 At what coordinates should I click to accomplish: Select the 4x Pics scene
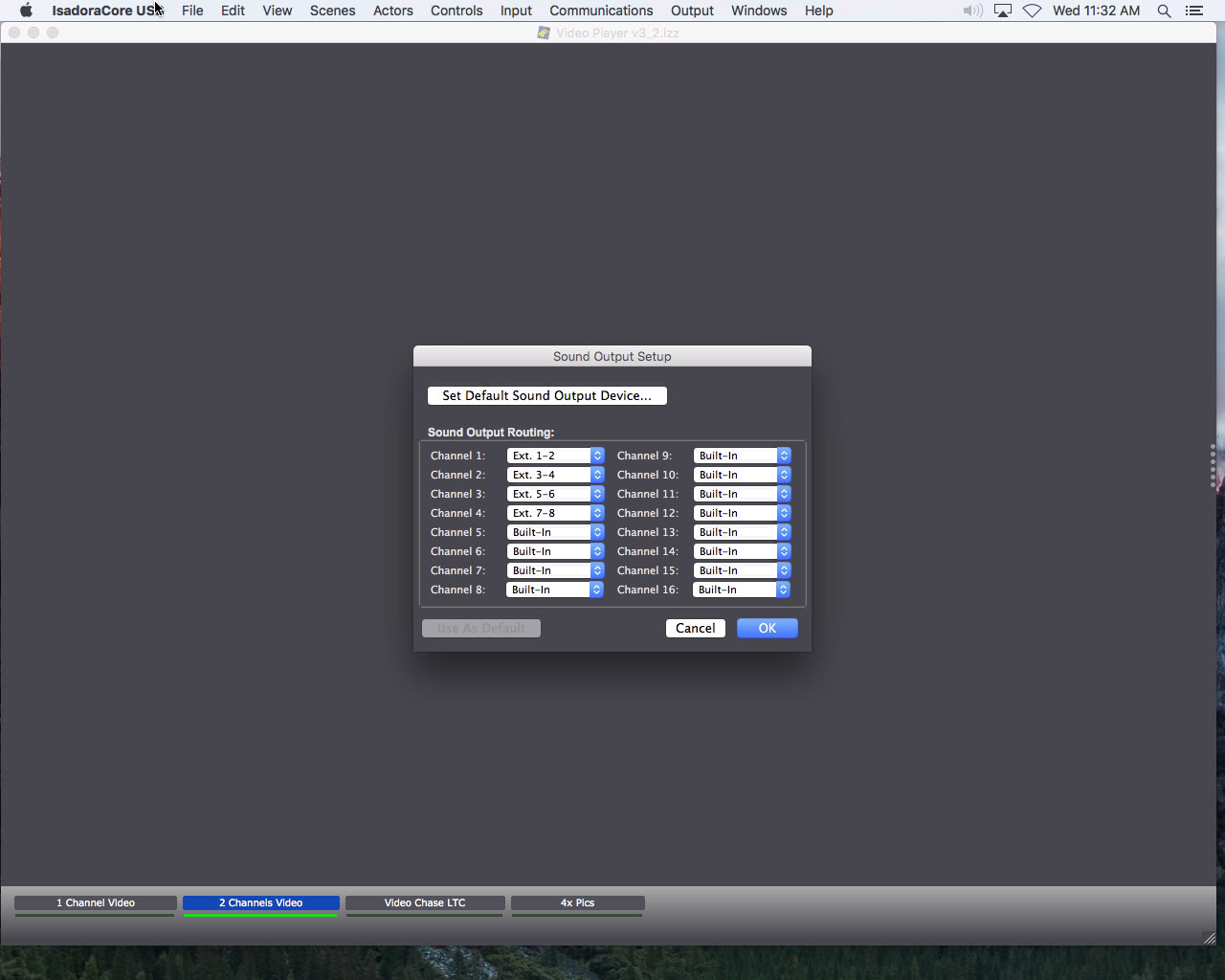[x=578, y=902]
